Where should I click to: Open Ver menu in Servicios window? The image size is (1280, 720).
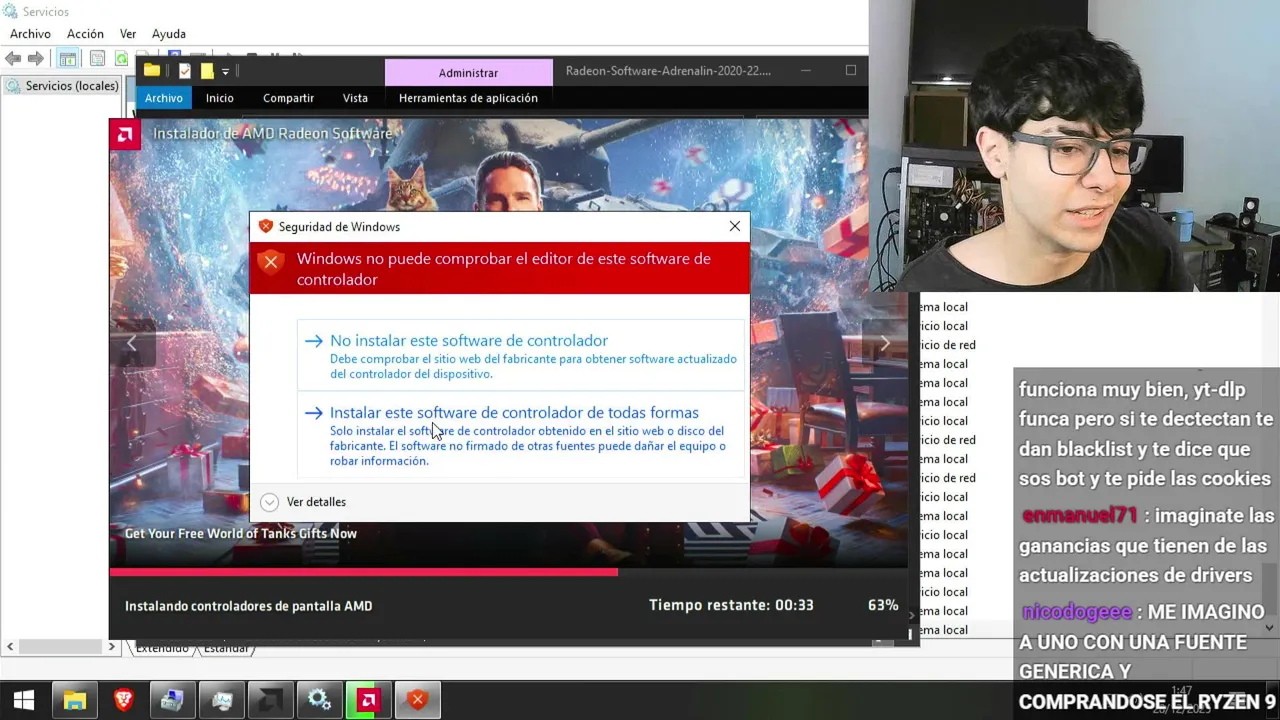pyautogui.click(x=128, y=34)
